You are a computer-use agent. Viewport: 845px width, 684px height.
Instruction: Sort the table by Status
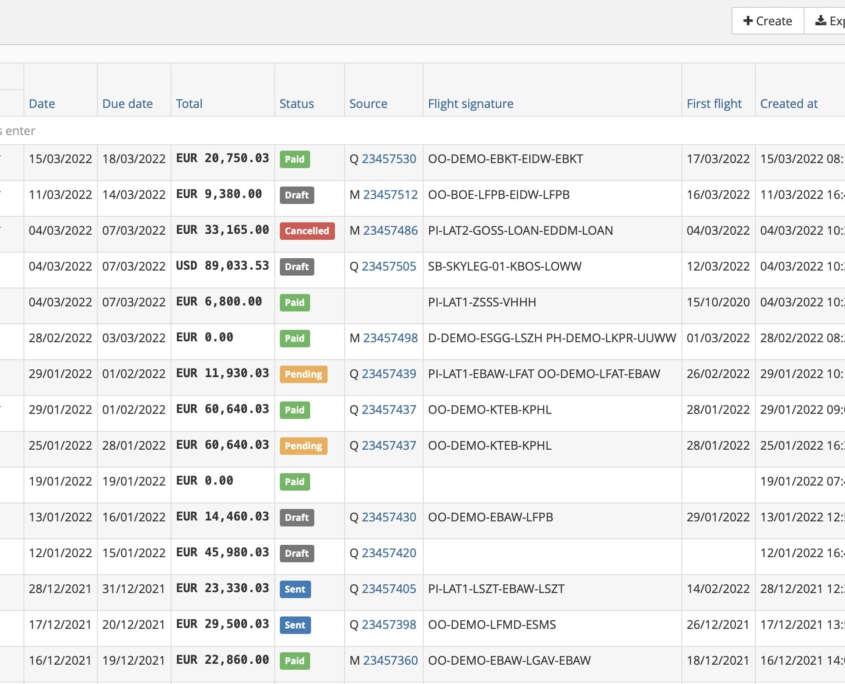click(x=297, y=103)
